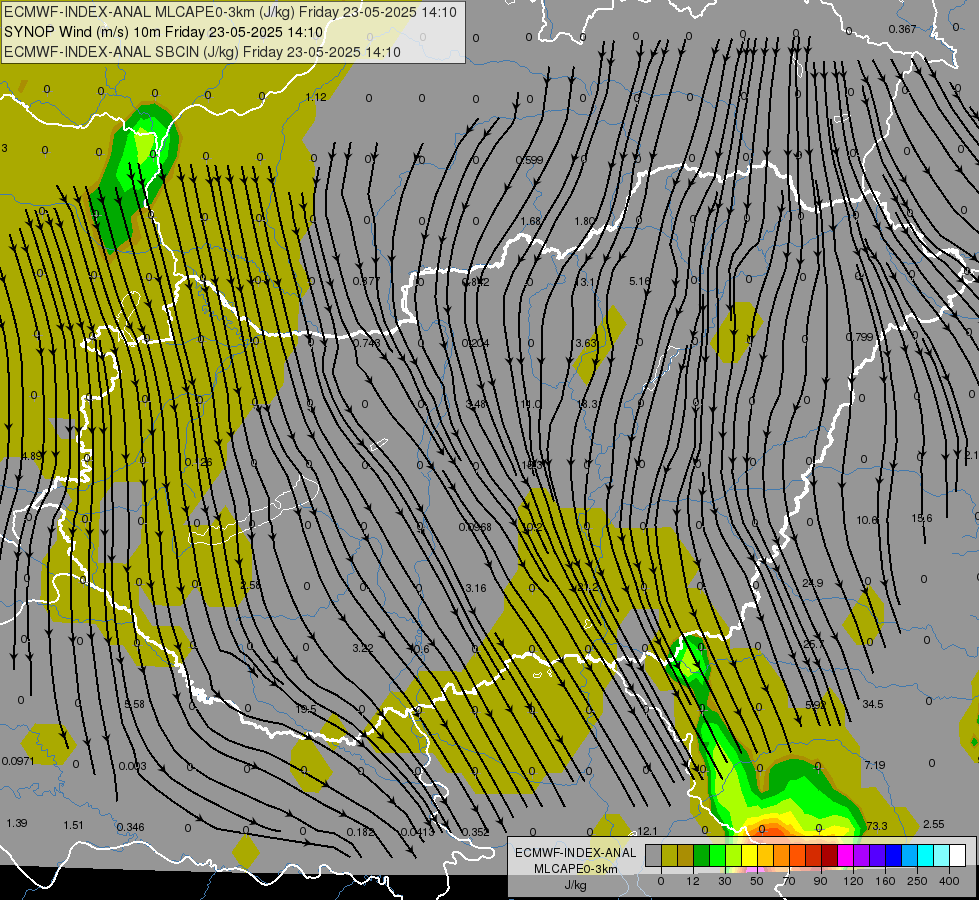Viewport: 979px width, 900px height.
Task: Click the gray swatch in the MLCAPE legend
Action: [654, 855]
